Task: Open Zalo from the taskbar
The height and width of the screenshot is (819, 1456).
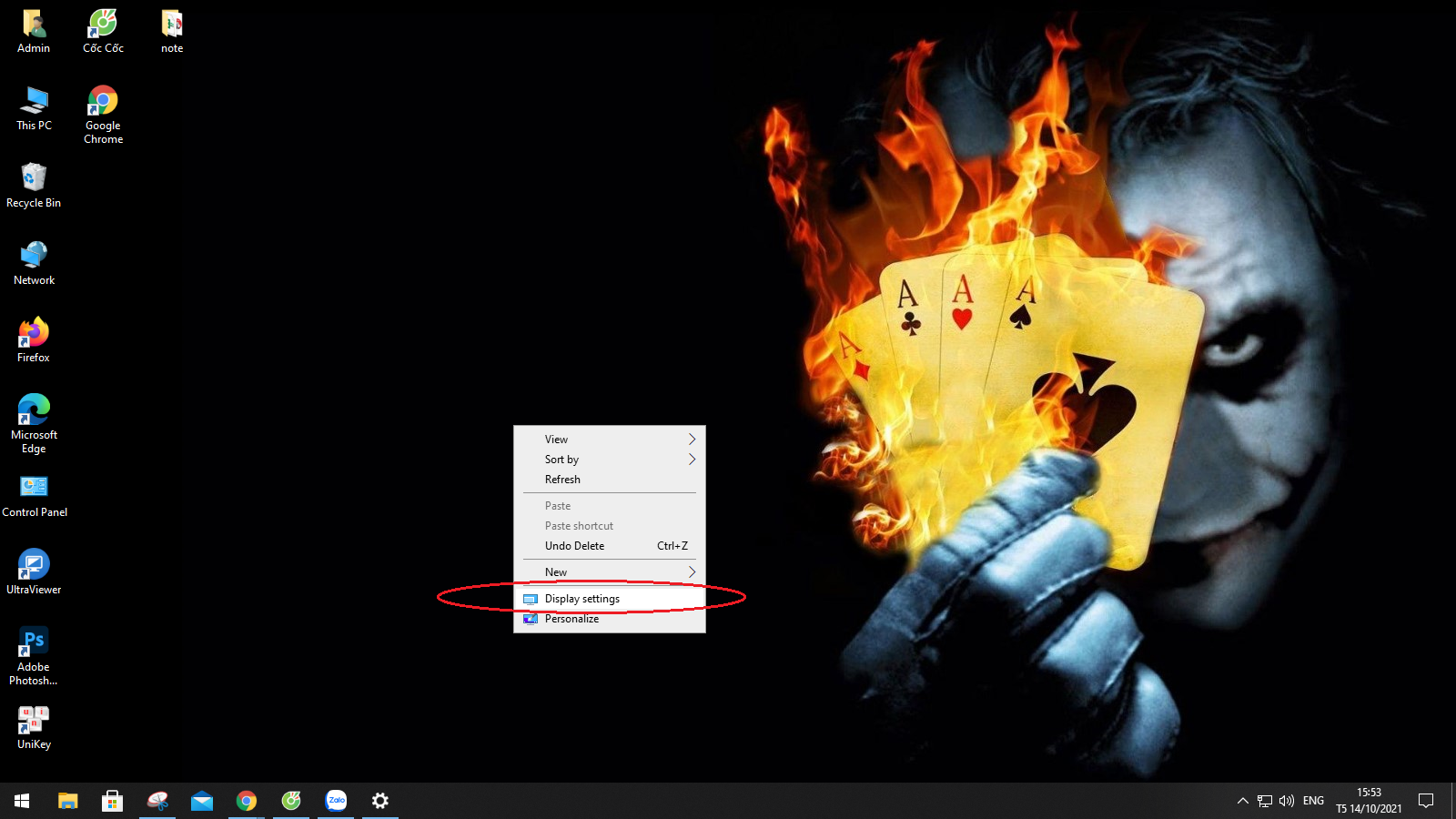Action: (x=336, y=801)
